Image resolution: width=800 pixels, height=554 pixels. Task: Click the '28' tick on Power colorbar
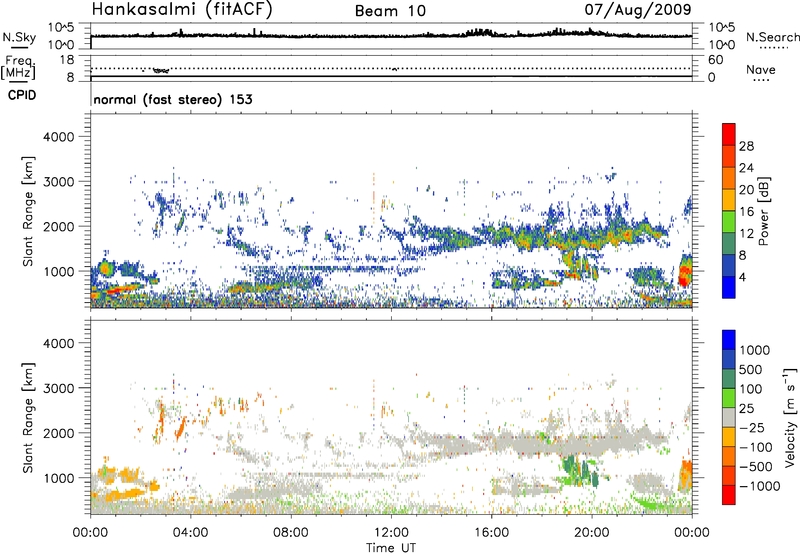(746, 146)
